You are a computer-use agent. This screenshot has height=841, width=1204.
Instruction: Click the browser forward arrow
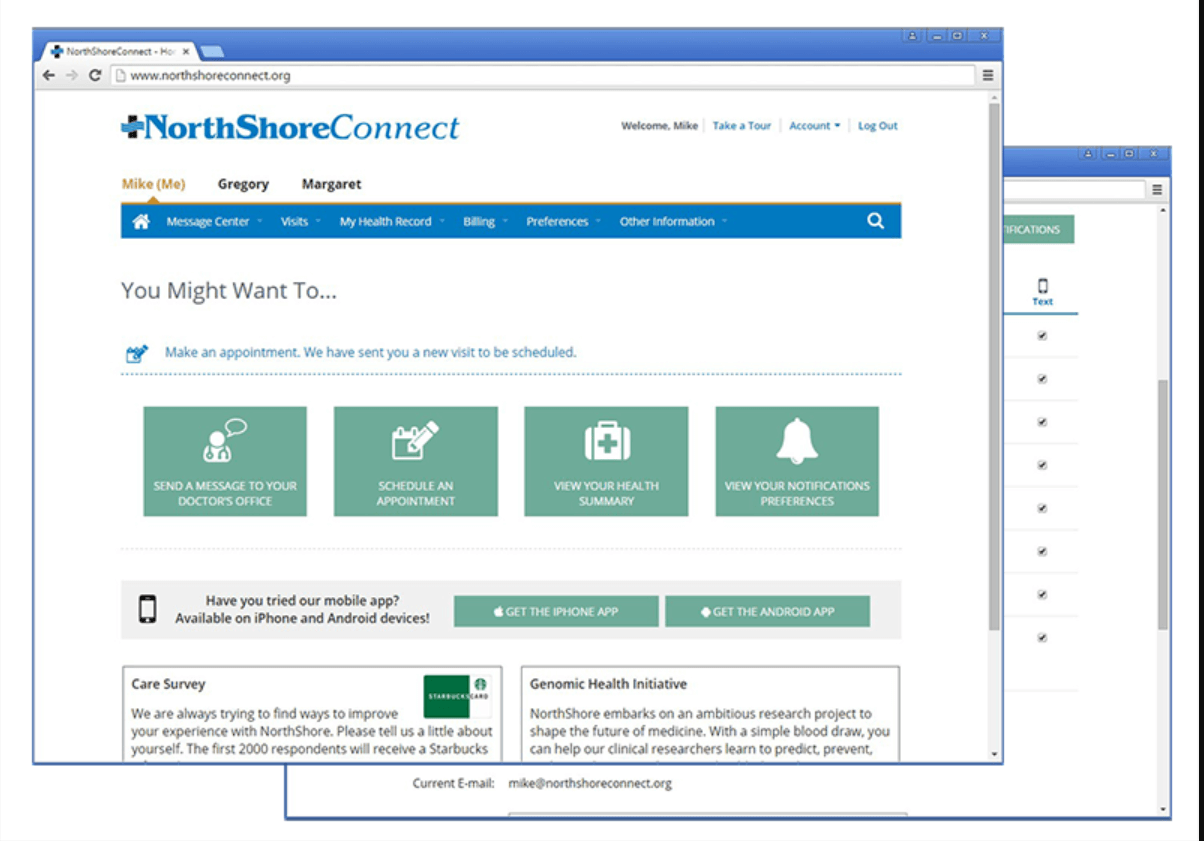click(x=72, y=75)
